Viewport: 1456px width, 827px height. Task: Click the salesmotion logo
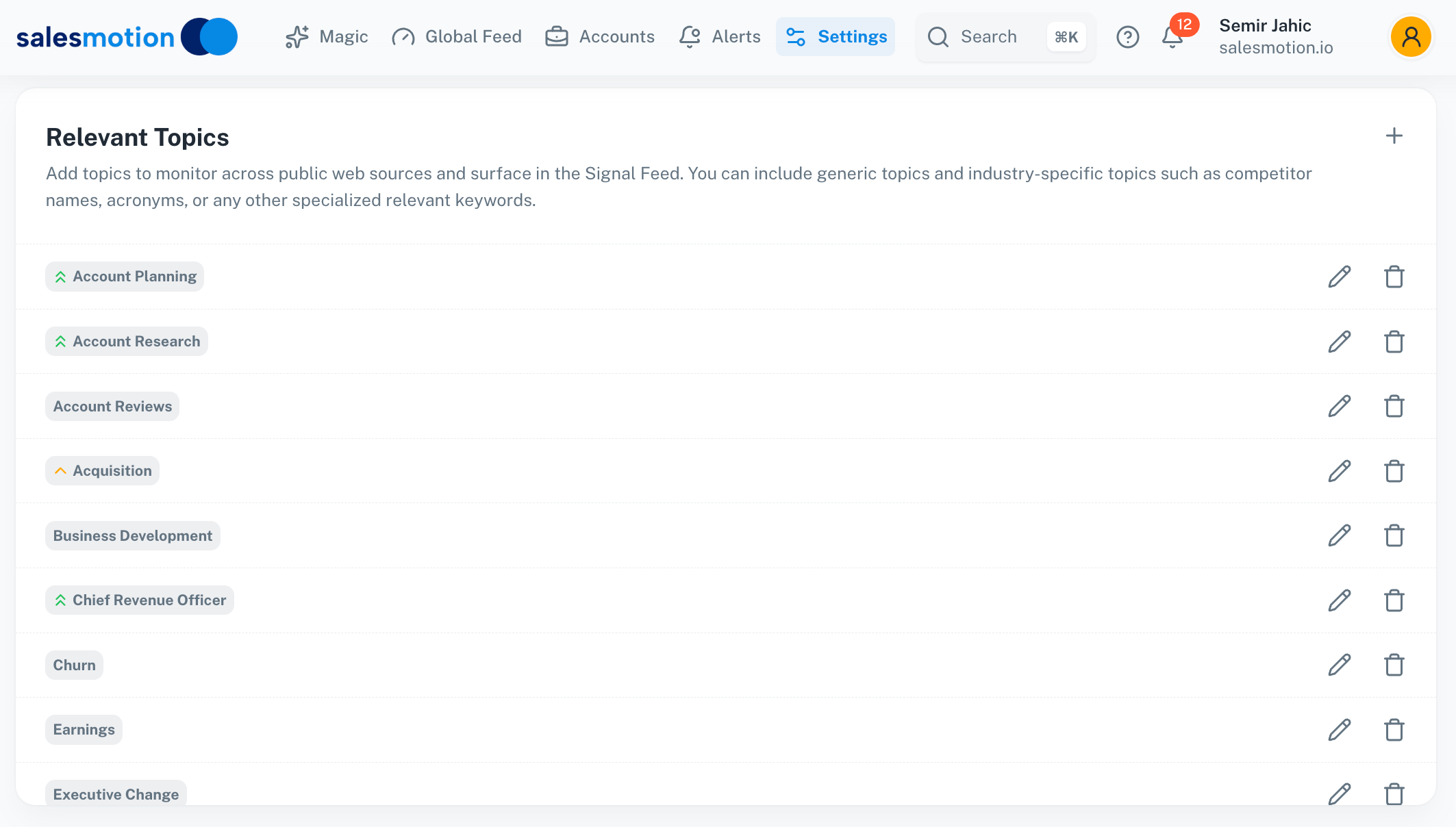pyautogui.click(x=127, y=37)
